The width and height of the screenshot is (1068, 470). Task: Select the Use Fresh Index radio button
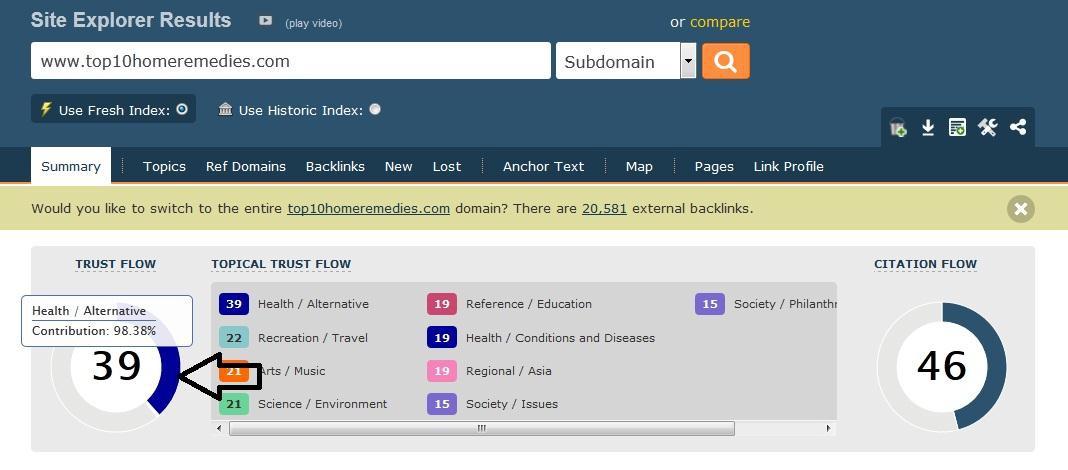182,109
